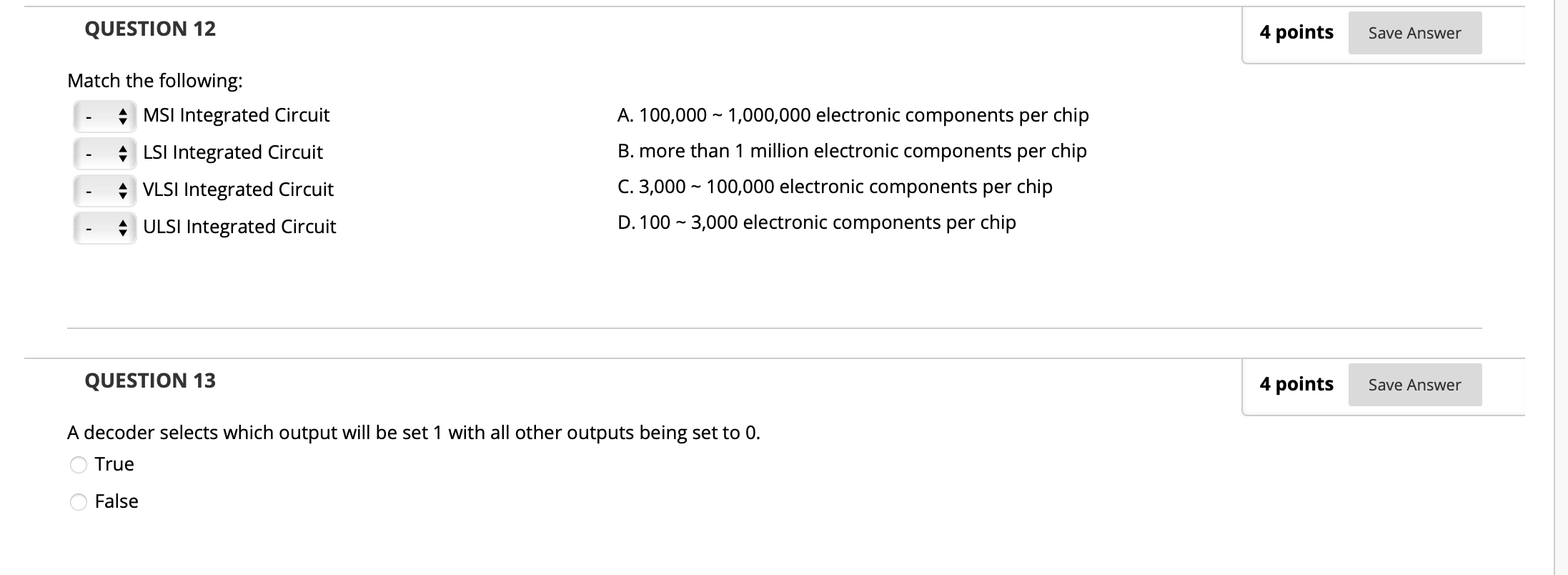Save Answer for Question 13

(1414, 384)
